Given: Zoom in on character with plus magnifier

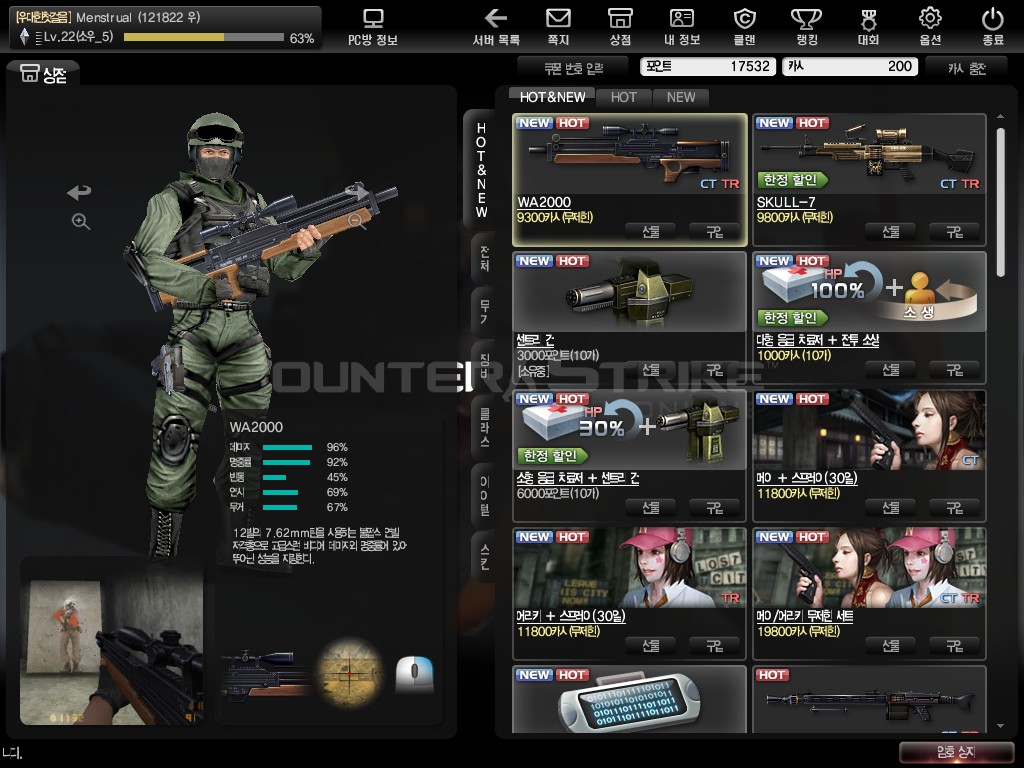Looking at the screenshot, I should pos(81,221).
